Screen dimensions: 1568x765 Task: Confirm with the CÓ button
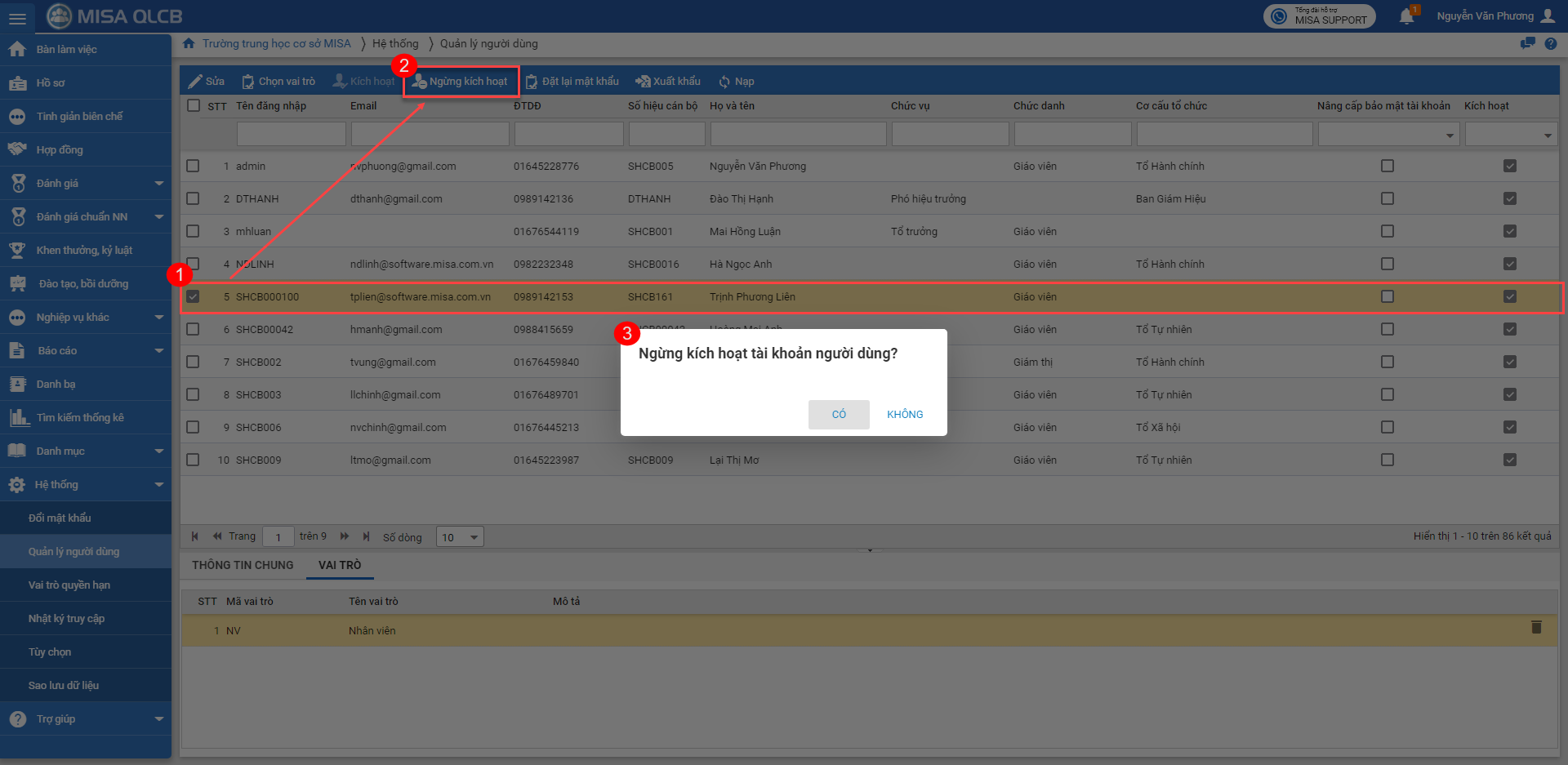(x=839, y=414)
